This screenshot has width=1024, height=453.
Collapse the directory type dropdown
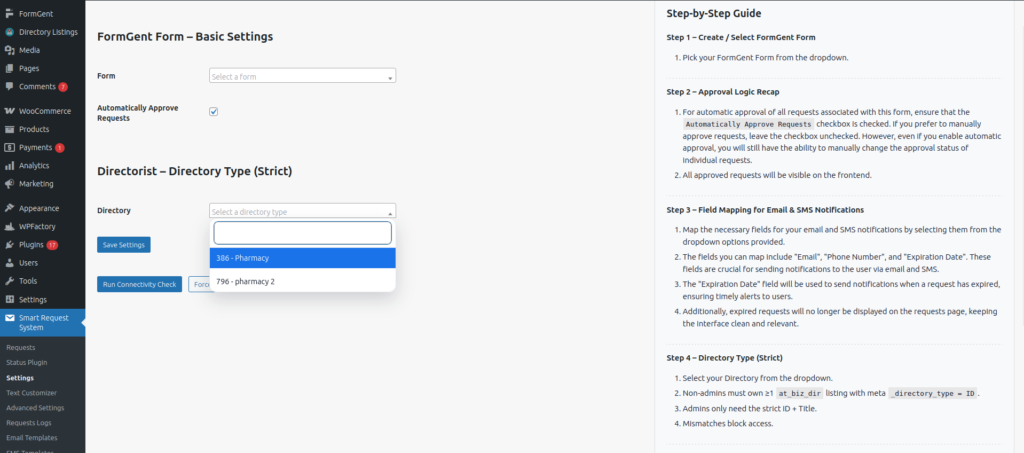(x=302, y=211)
